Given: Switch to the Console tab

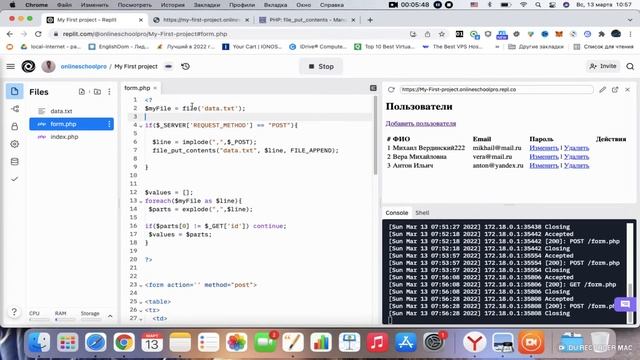Looking at the screenshot, I should [x=397, y=213].
